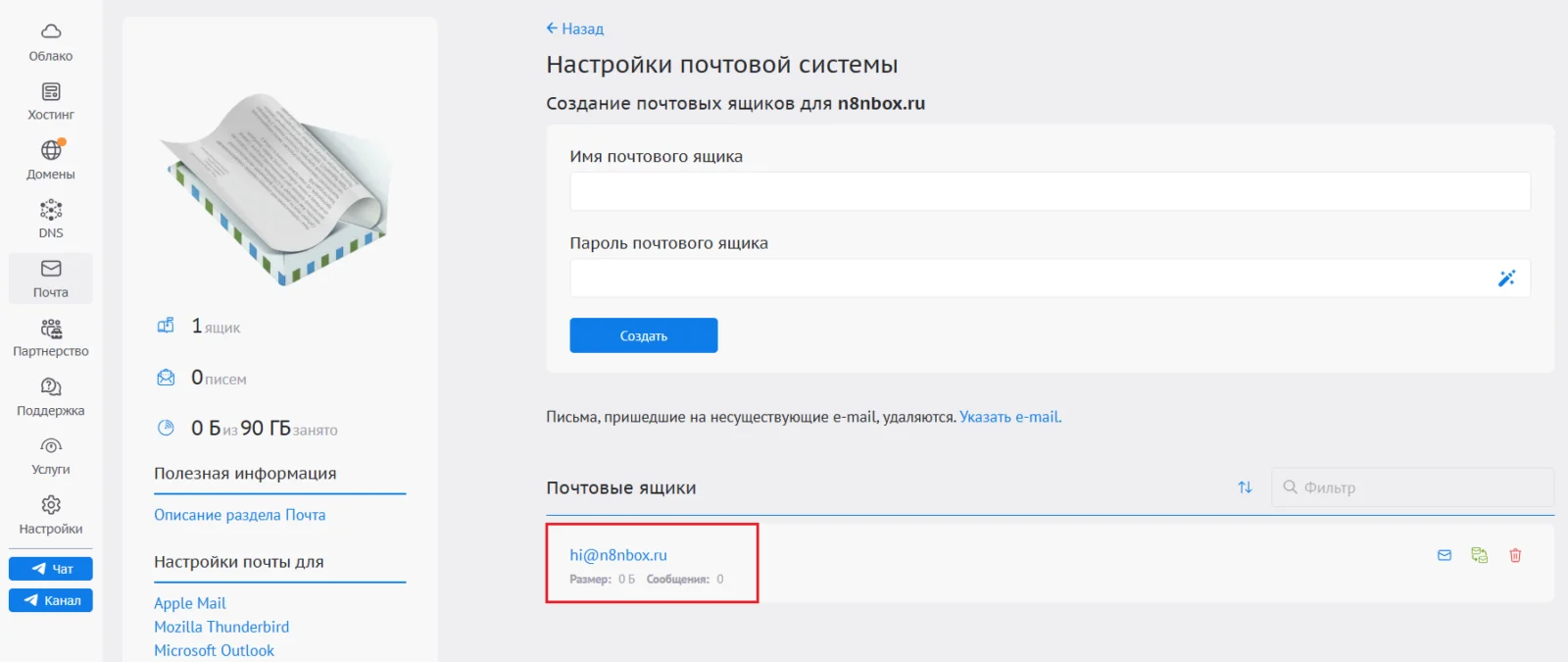Click the Настройки почты для heading

[x=239, y=562]
